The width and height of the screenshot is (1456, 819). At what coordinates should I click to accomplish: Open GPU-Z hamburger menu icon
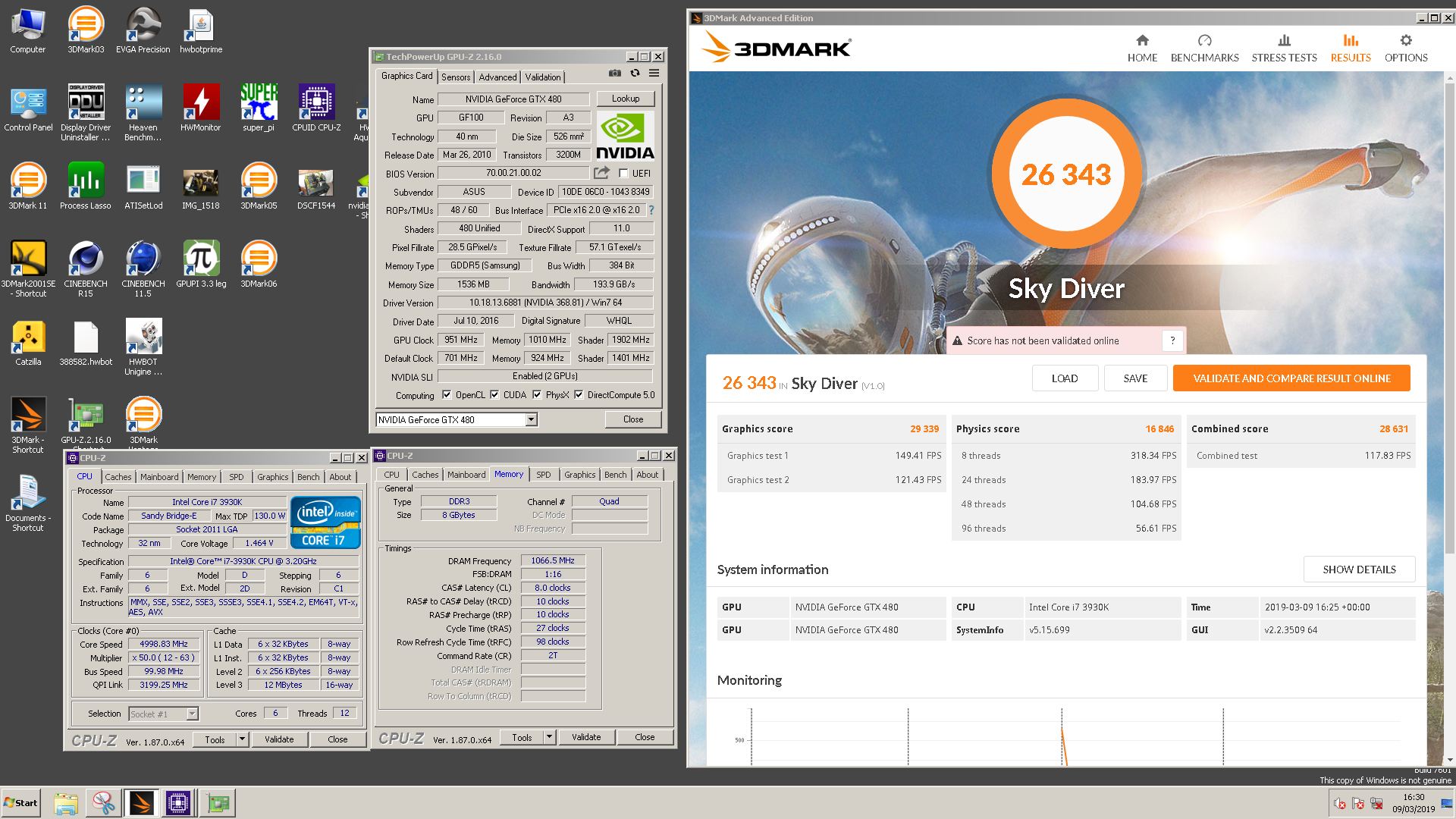pyautogui.click(x=654, y=74)
